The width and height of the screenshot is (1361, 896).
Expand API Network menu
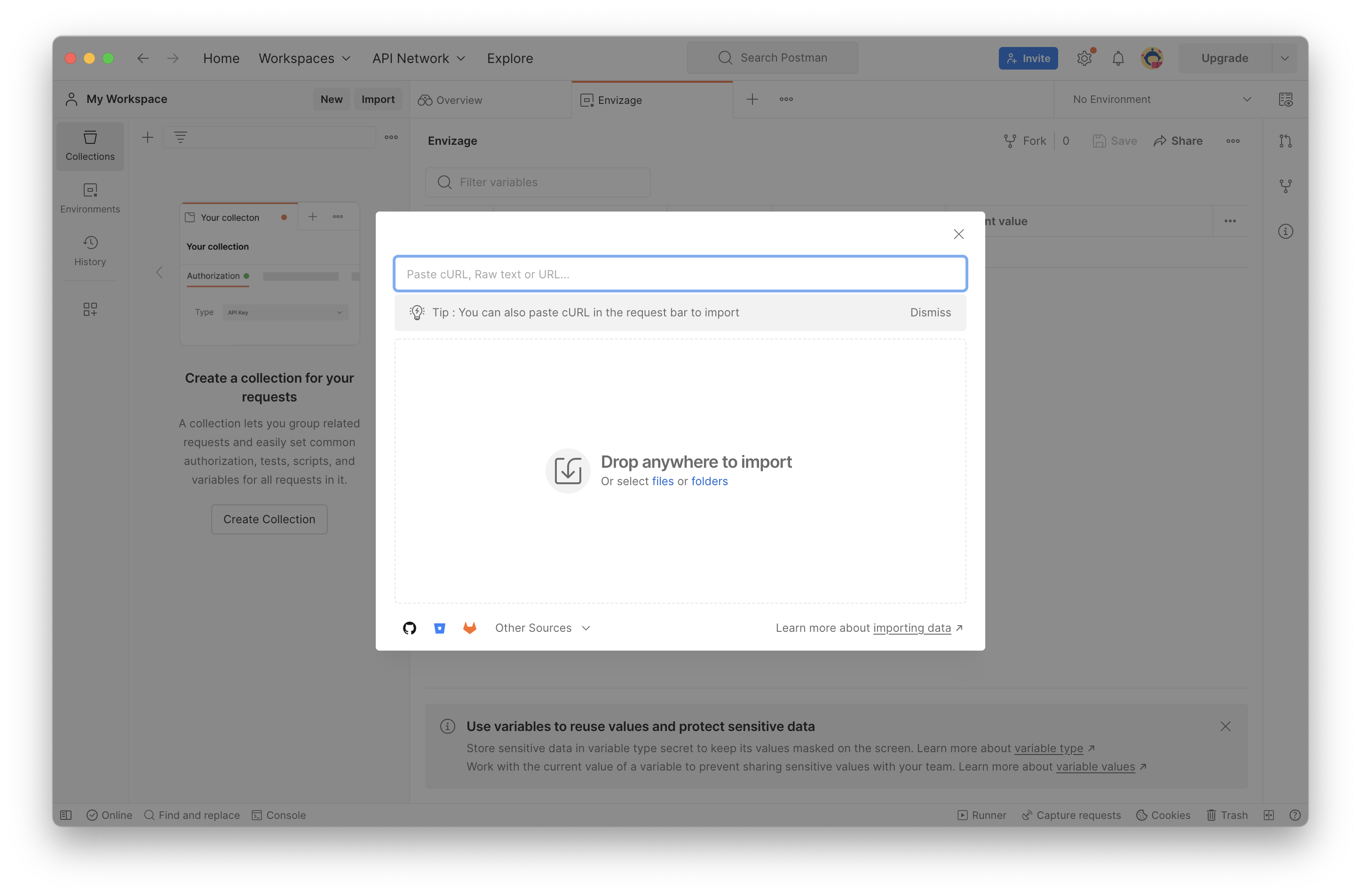pyautogui.click(x=419, y=58)
